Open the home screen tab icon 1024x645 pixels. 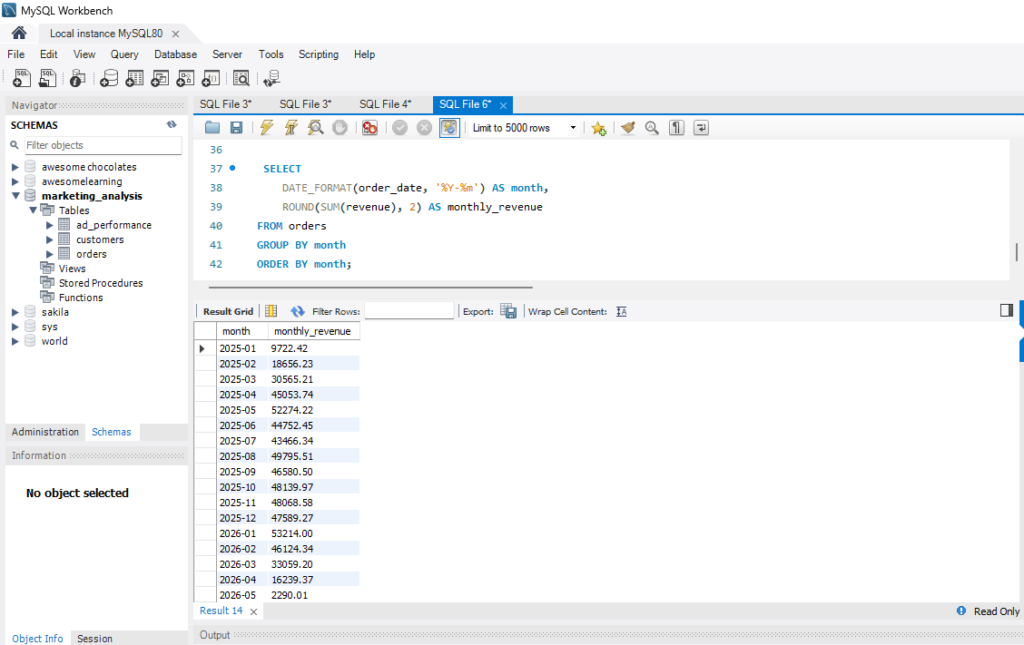click(19, 33)
